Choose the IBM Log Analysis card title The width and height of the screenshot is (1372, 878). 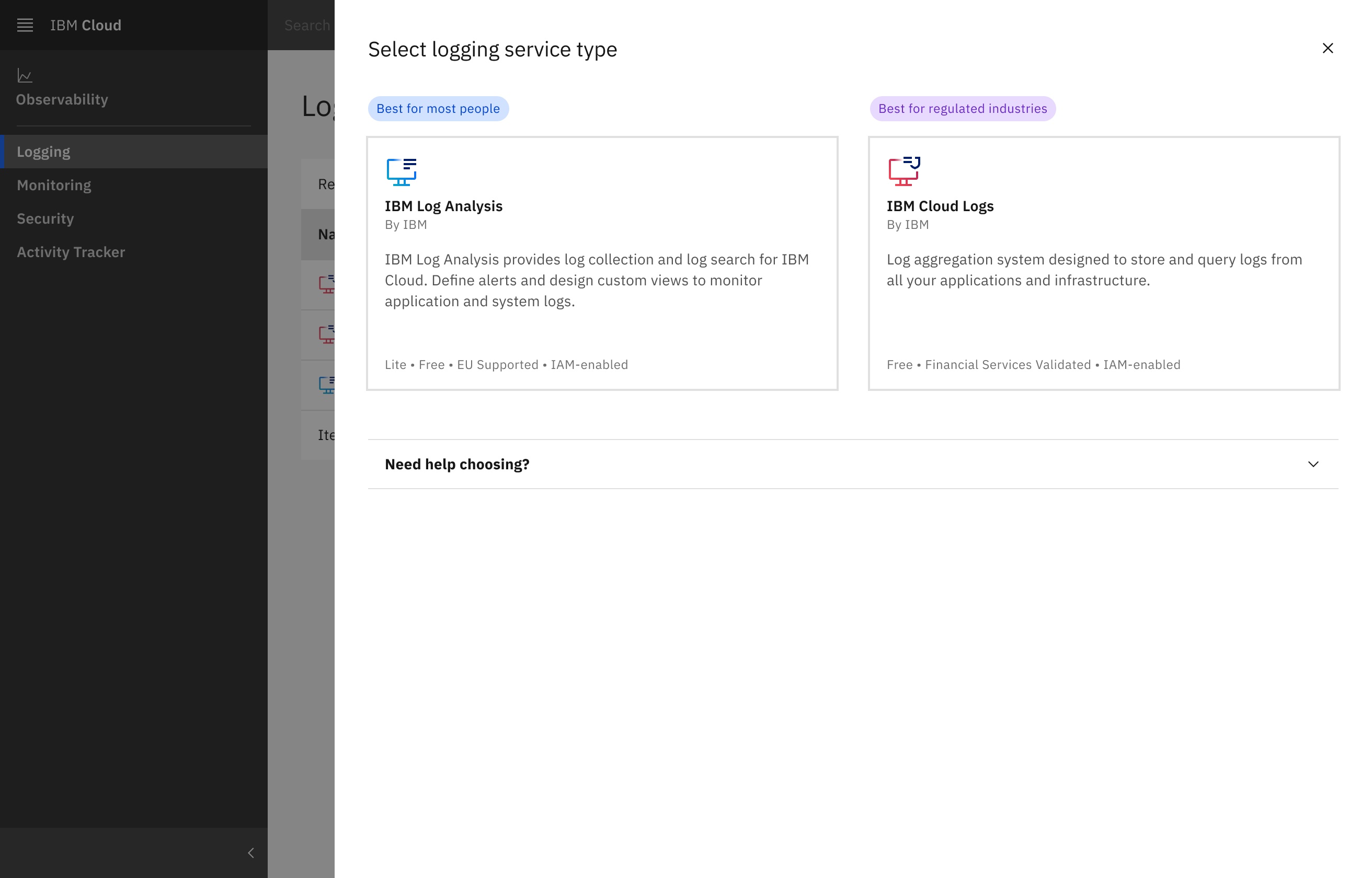click(x=443, y=206)
